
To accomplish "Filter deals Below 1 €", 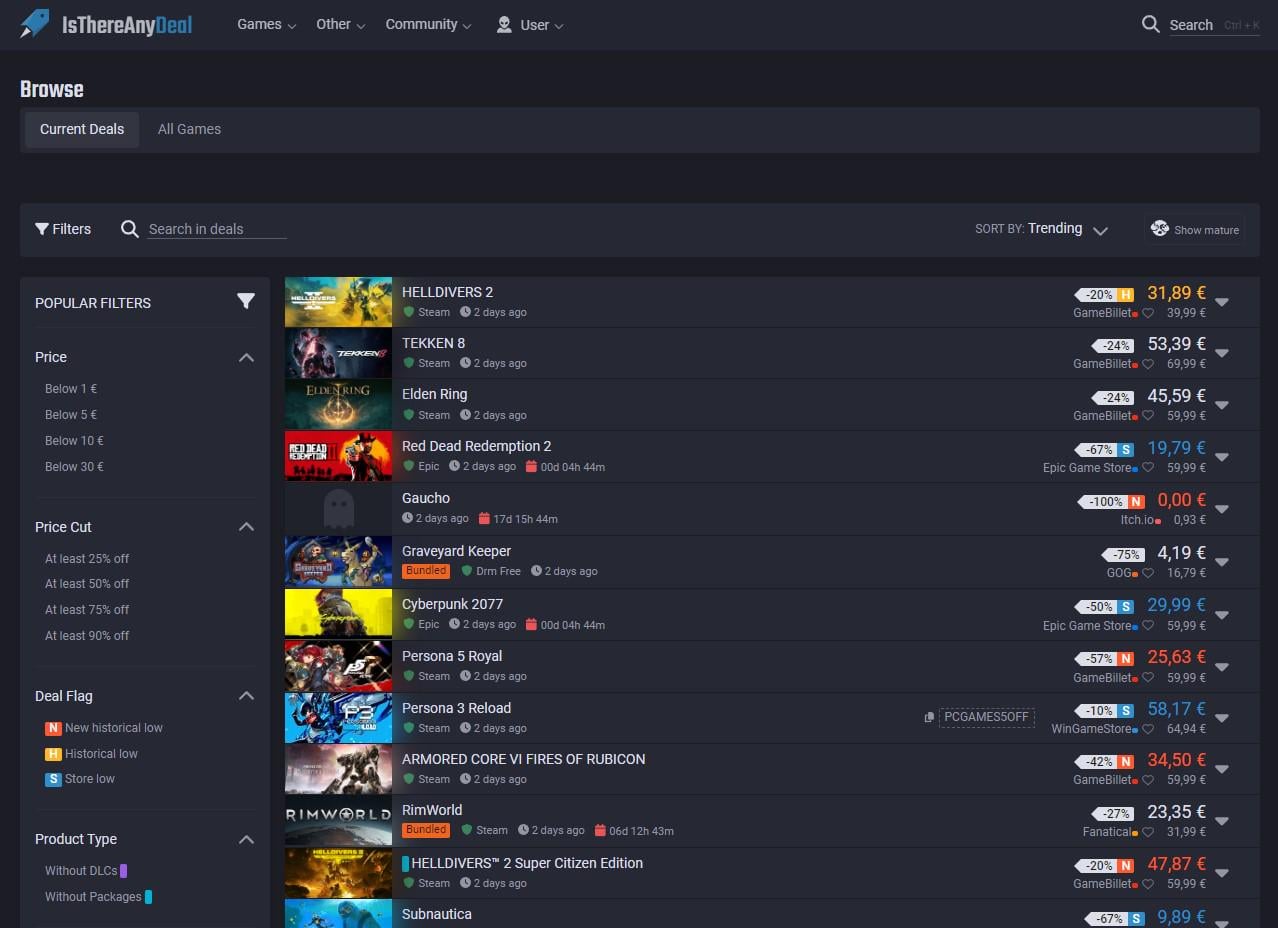I will pyautogui.click(x=70, y=389).
